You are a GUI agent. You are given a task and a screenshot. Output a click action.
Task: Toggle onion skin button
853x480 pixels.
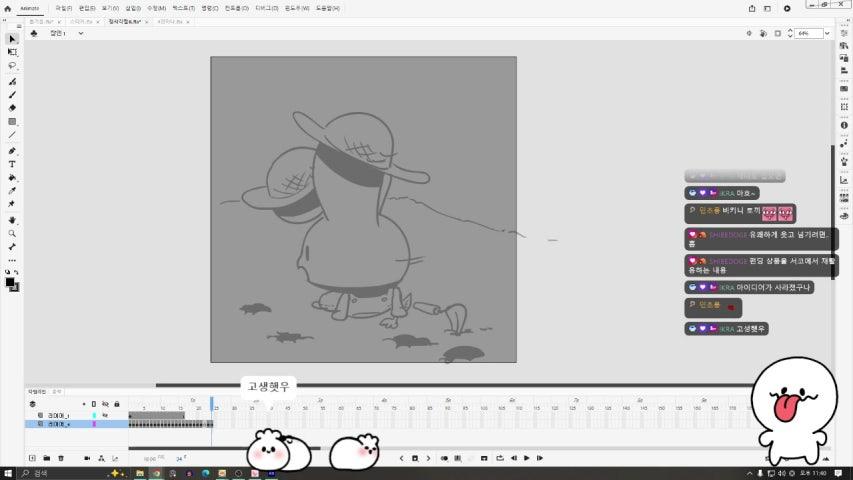[444, 458]
